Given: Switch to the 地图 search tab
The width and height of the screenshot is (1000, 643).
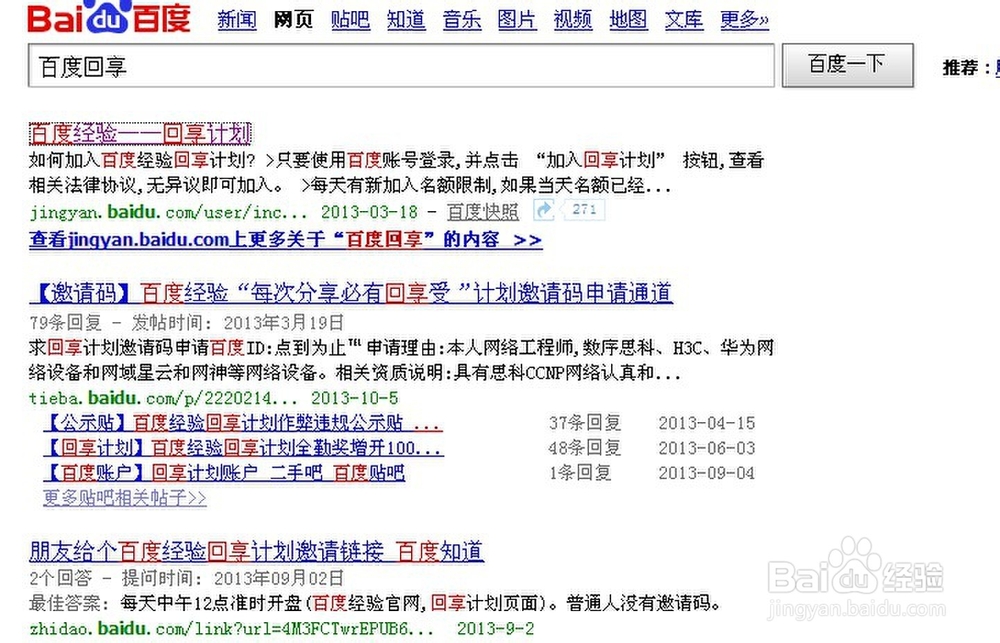Looking at the screenshot, I should 627,19.
